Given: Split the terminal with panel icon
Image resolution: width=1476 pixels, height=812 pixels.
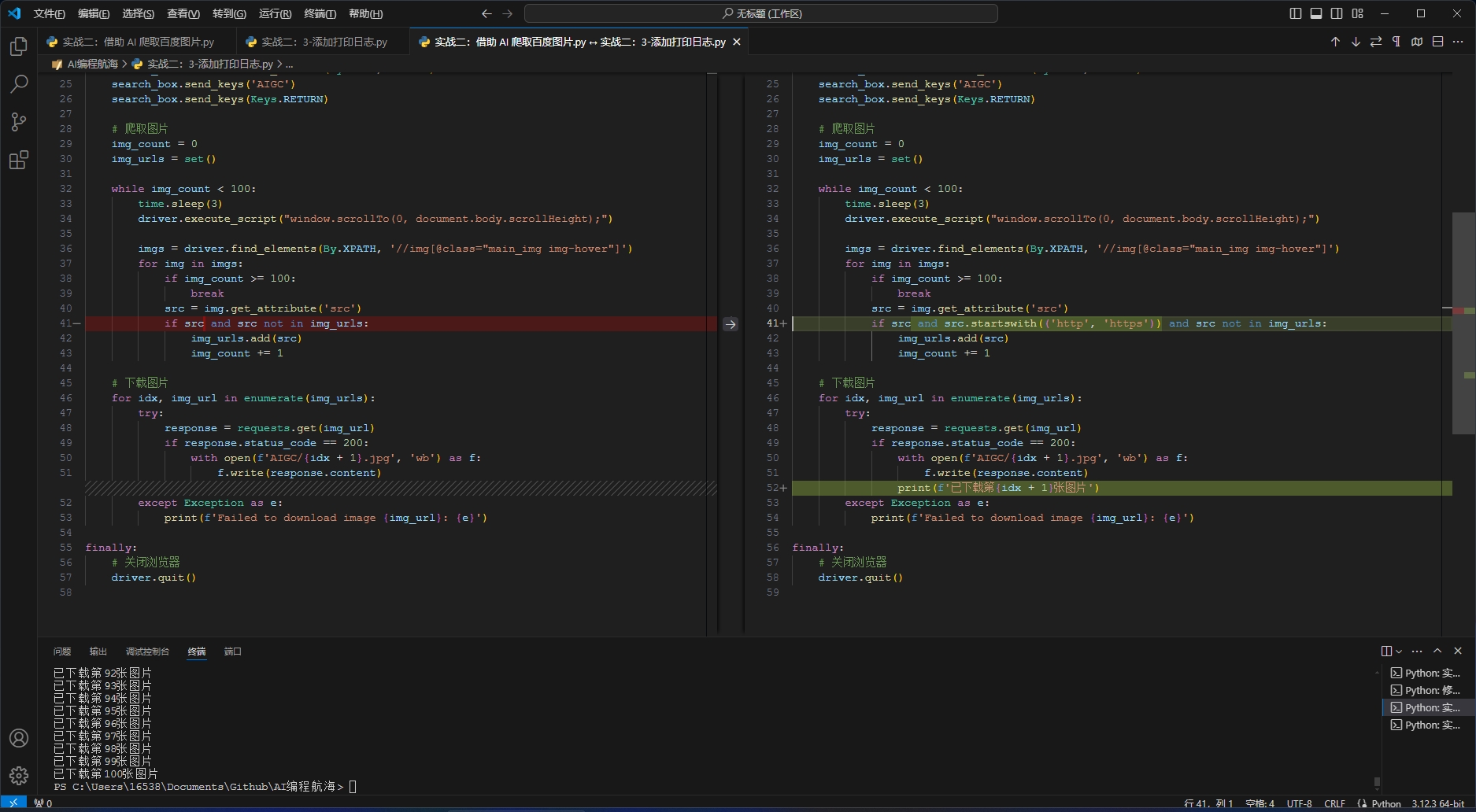Looking at the screenshot, I should tap(1386, 651).
